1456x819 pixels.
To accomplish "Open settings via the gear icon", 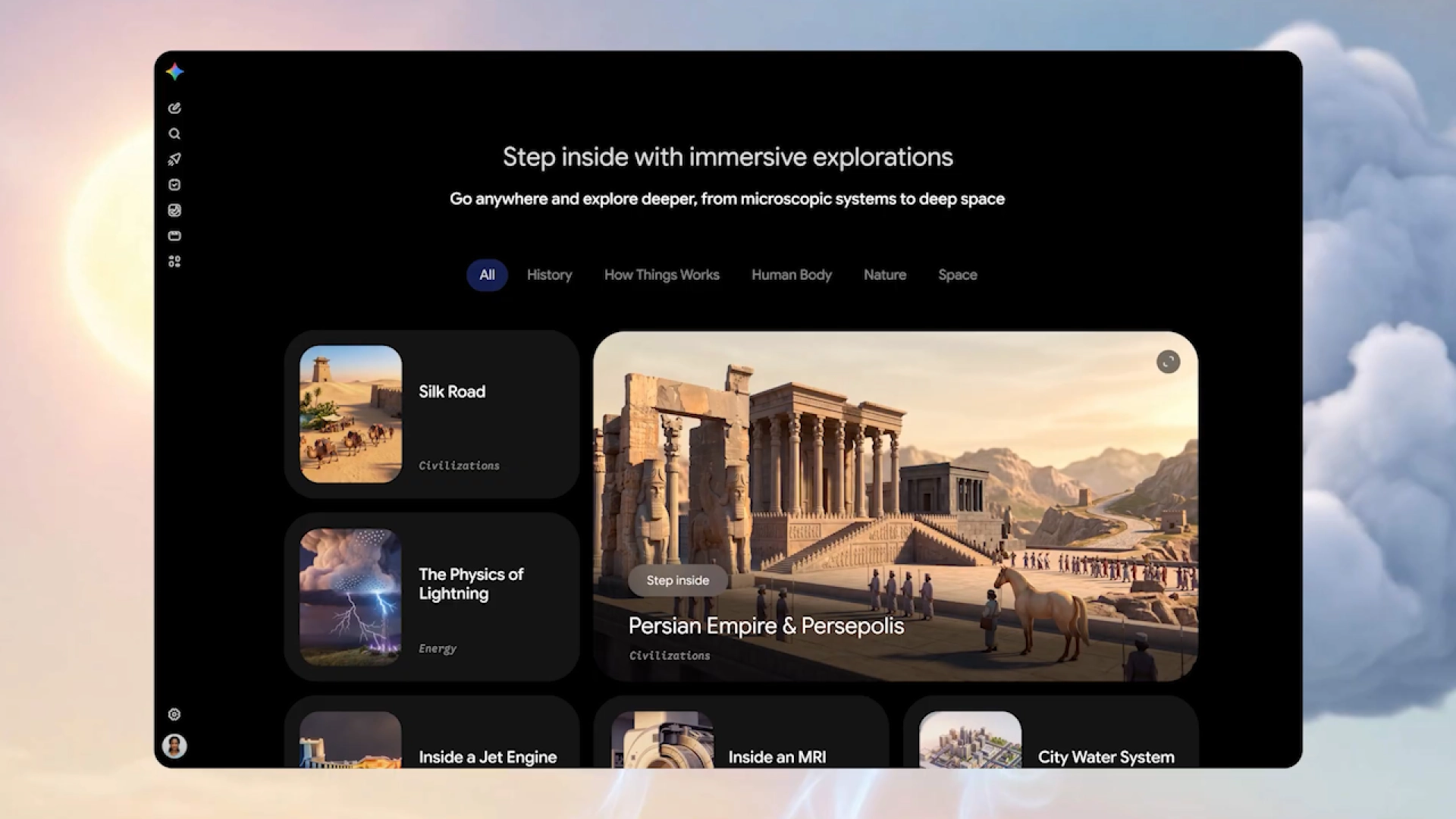I will (174, 714).
